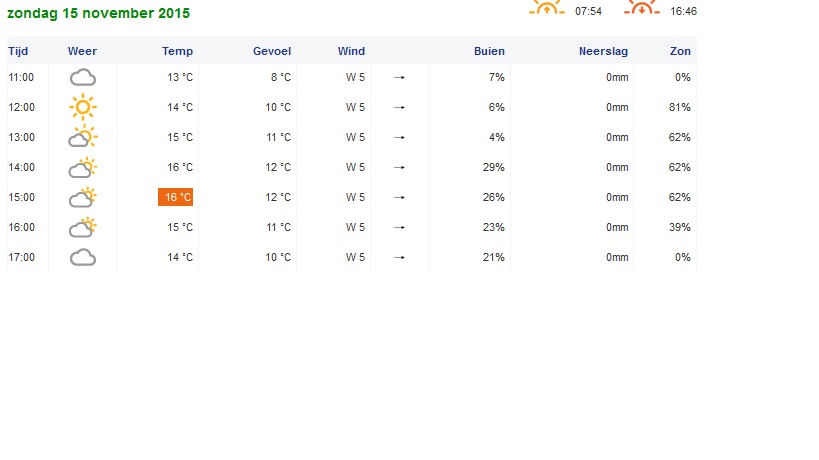819x460 pixels.
Task: Click the partly cloudy icon at 15:00
Action: point(83,197)
